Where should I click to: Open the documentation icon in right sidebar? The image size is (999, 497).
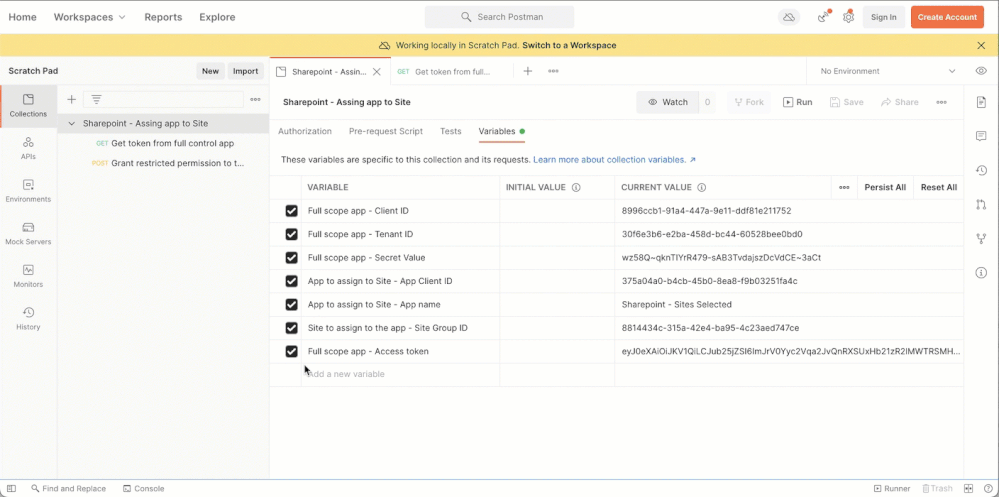coord(981,102)
